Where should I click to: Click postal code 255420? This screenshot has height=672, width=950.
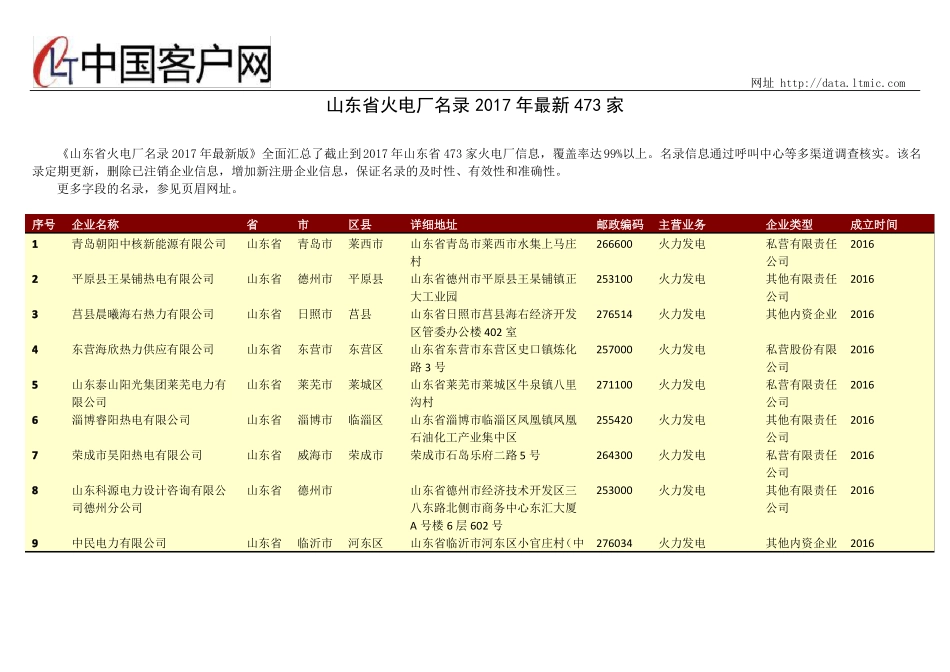point(614,420)
